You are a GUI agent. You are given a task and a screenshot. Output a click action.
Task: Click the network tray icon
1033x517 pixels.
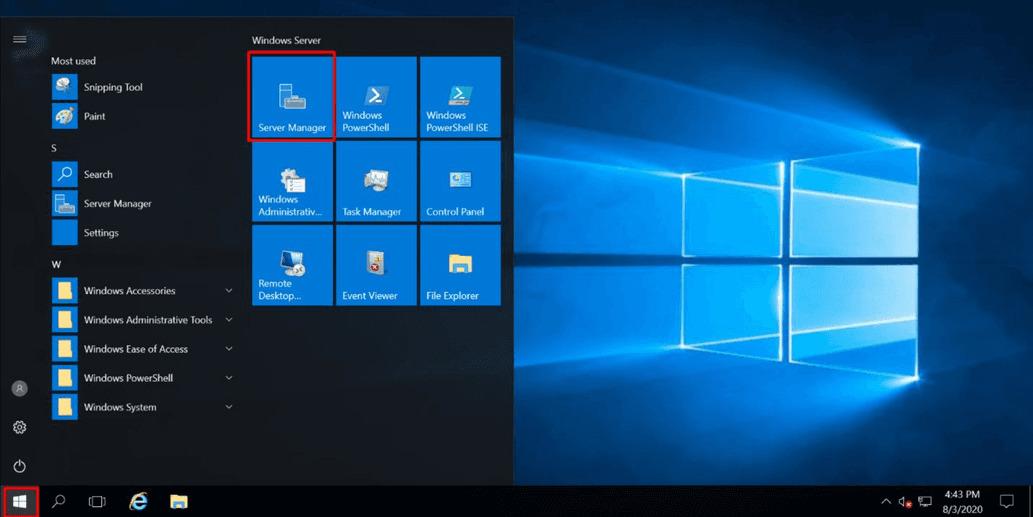925,502
